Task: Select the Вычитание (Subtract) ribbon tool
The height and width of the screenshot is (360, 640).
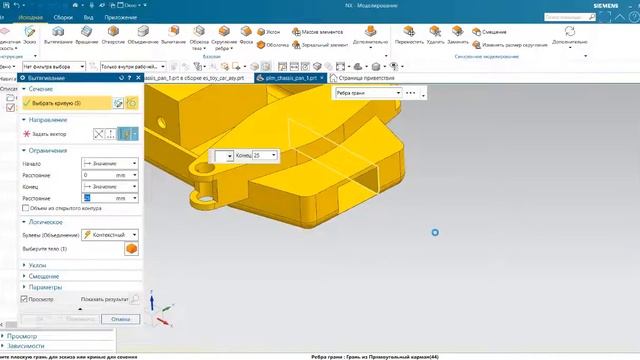Action: 173,35
